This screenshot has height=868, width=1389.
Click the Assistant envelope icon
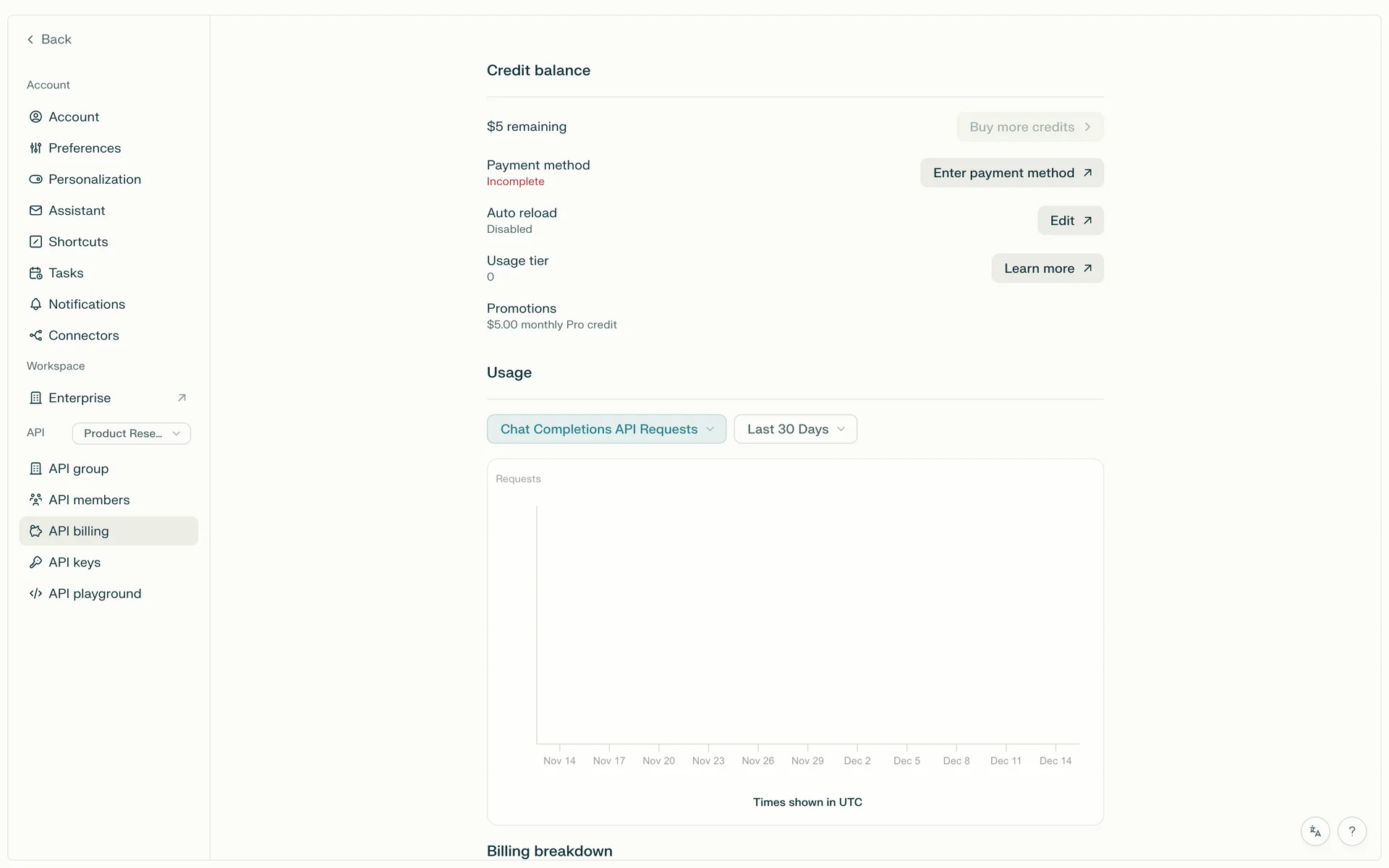pyautogui.click(x=35, y=210)
